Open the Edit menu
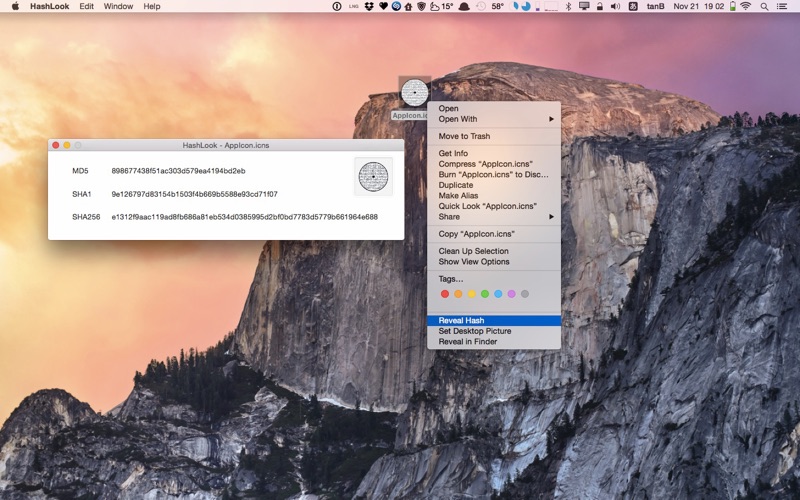 point(86,6)
